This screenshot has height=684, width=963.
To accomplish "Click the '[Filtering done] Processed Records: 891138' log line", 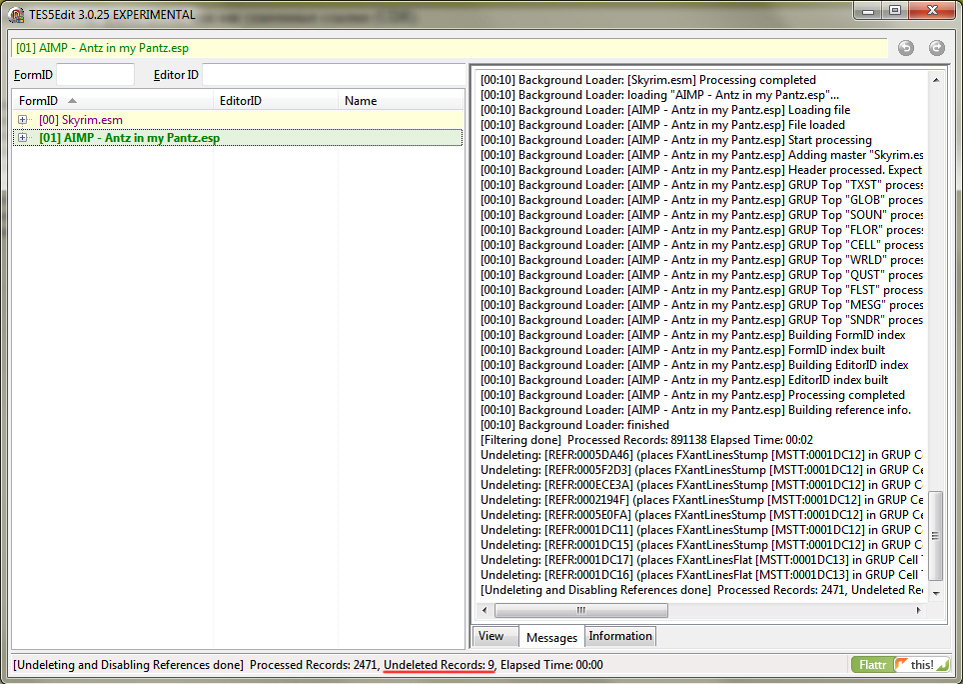I will click(x=647, y=440).
